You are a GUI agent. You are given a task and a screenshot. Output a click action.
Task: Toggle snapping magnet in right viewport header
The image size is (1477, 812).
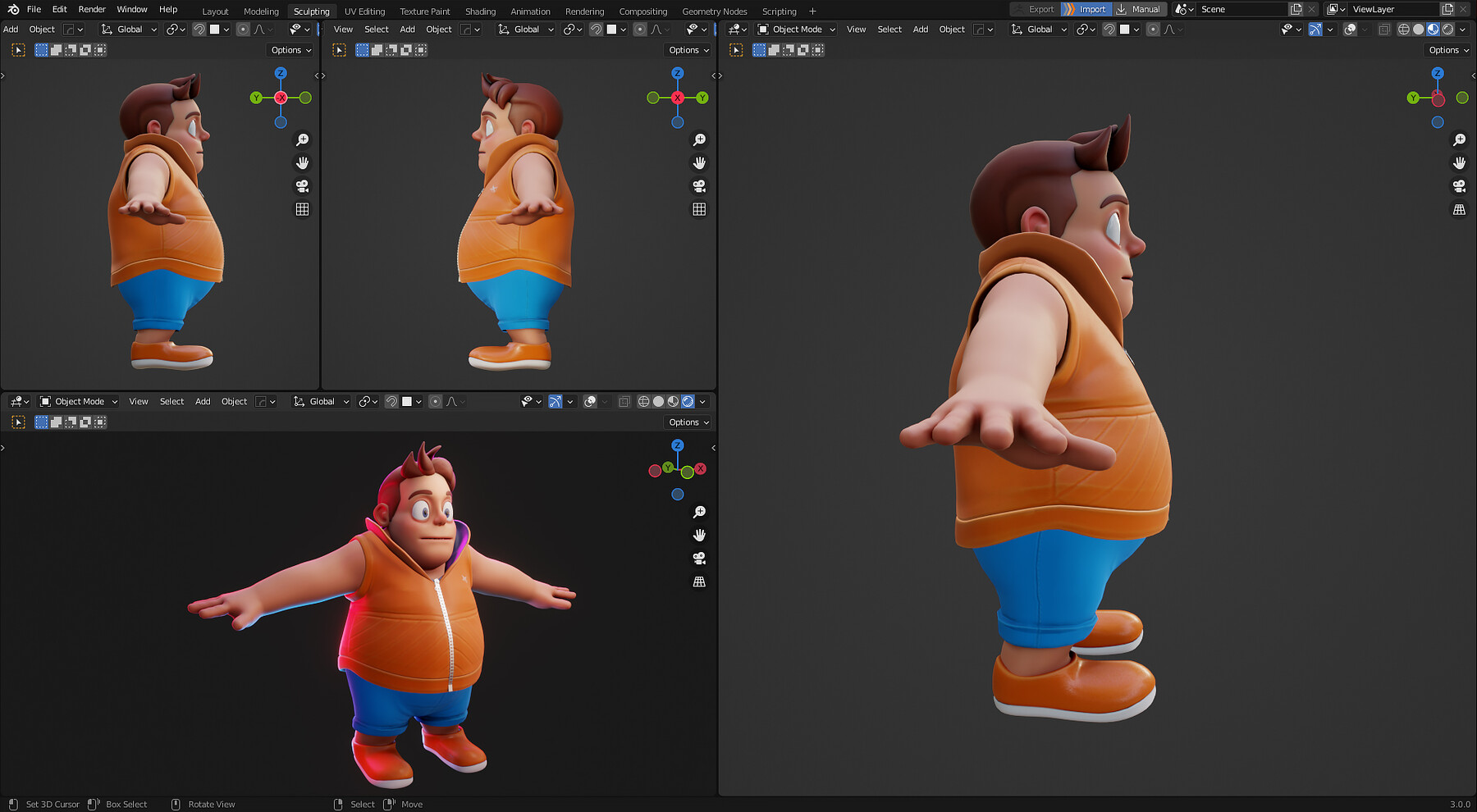[x=1109, y=30]
